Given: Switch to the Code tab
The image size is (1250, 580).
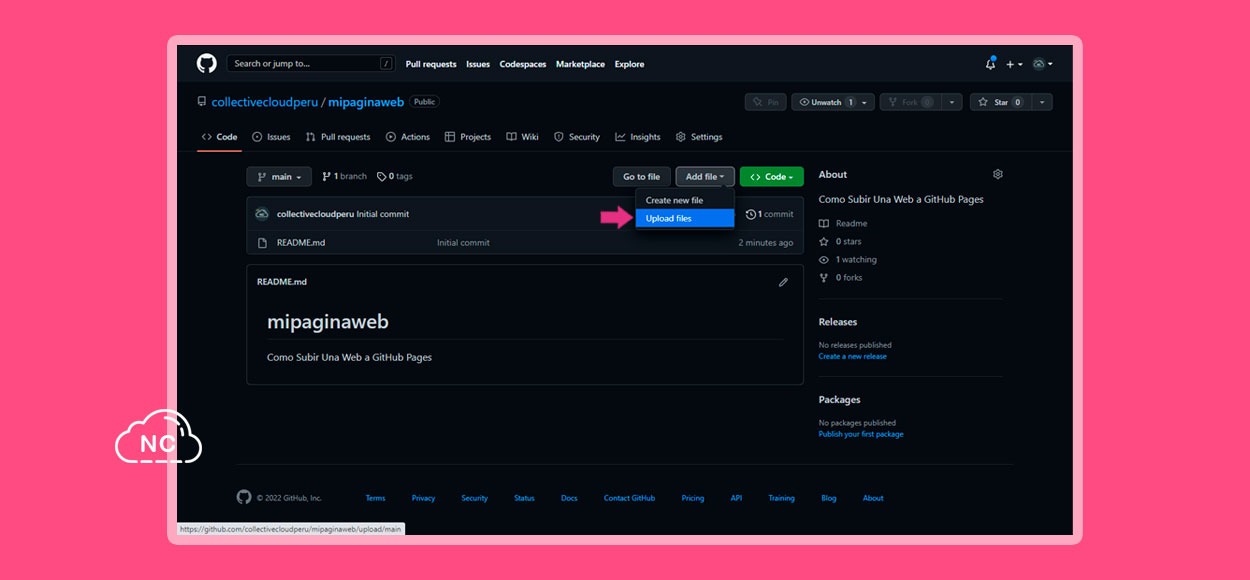Looking at the screenshot, I should pyautogui.click(x=219, y=137).
